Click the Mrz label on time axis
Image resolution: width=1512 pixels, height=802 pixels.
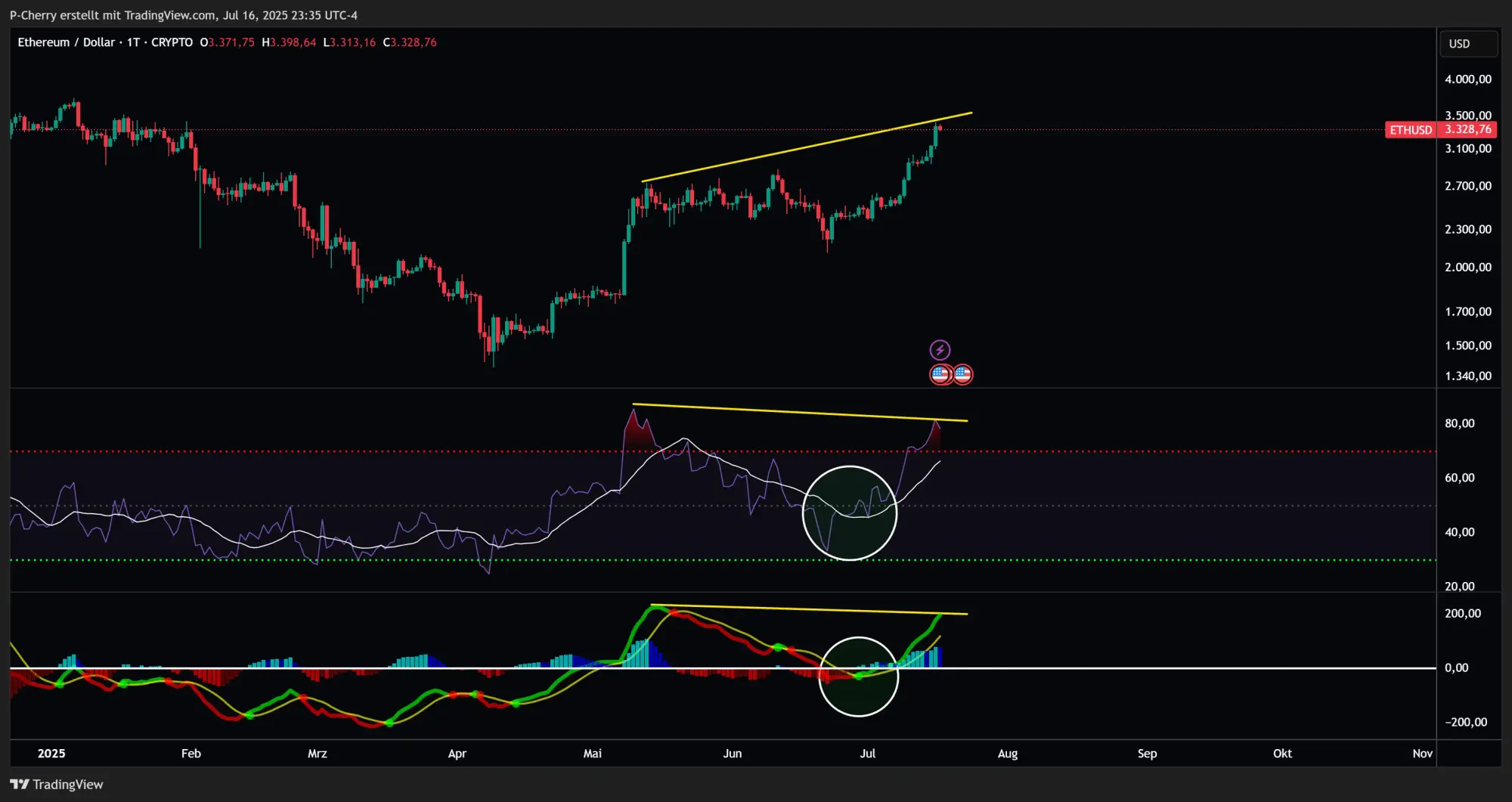(x=318, y=754)
